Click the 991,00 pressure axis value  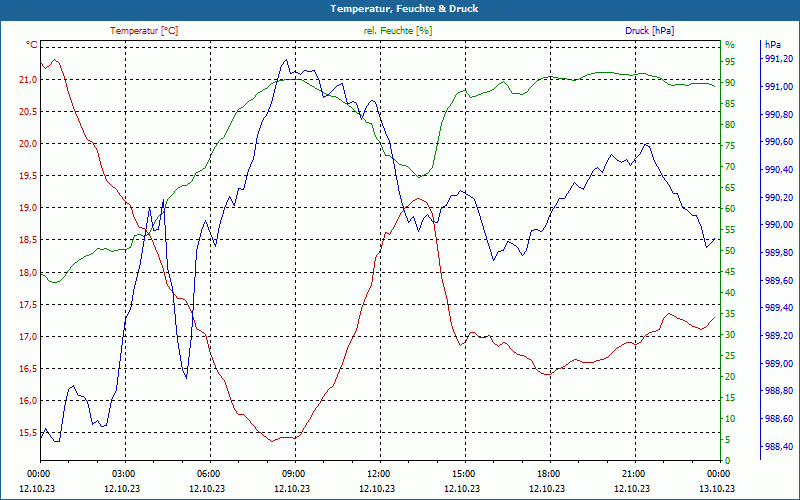pos(779,87)
